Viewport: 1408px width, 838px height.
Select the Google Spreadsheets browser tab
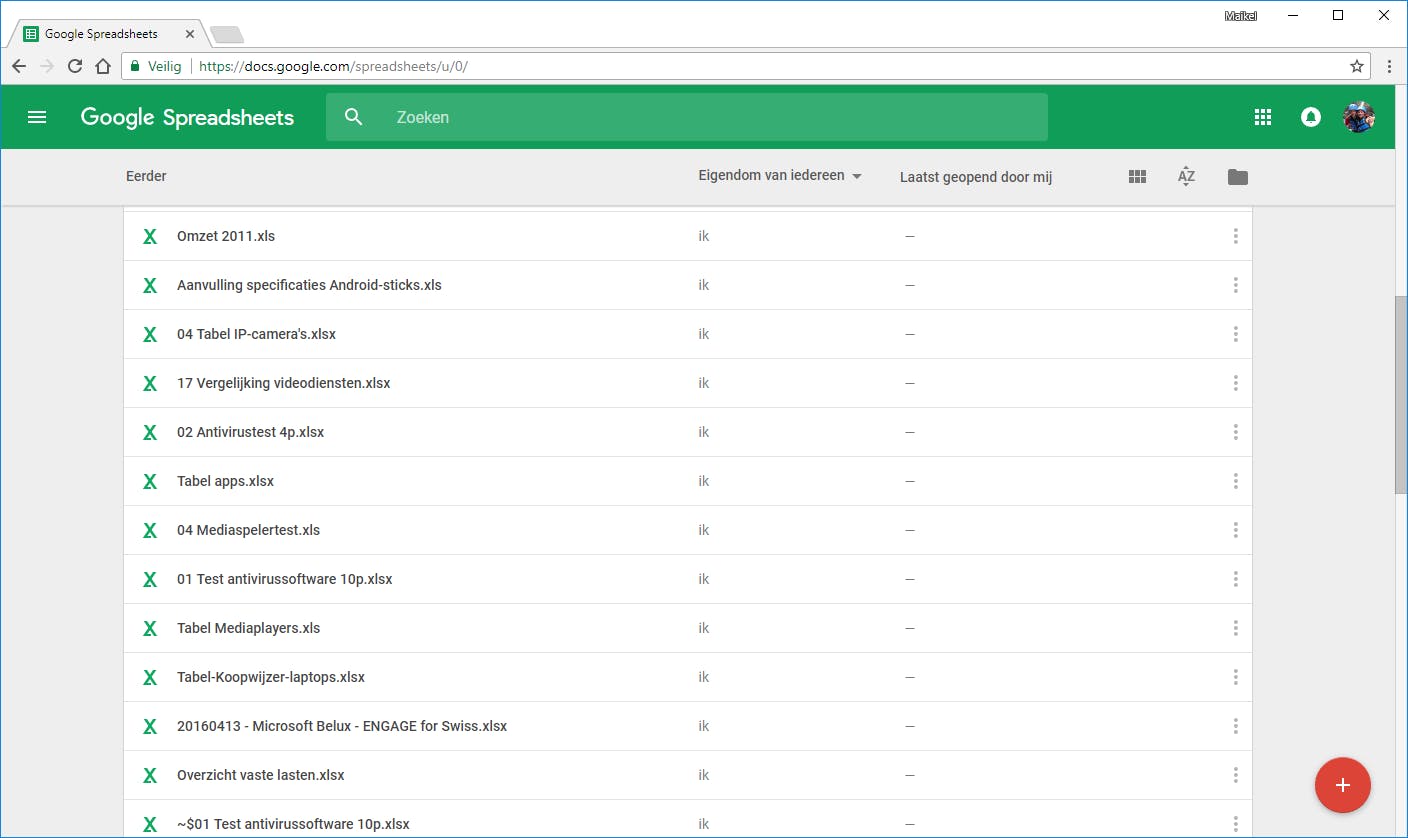click(x=100, y=33)
